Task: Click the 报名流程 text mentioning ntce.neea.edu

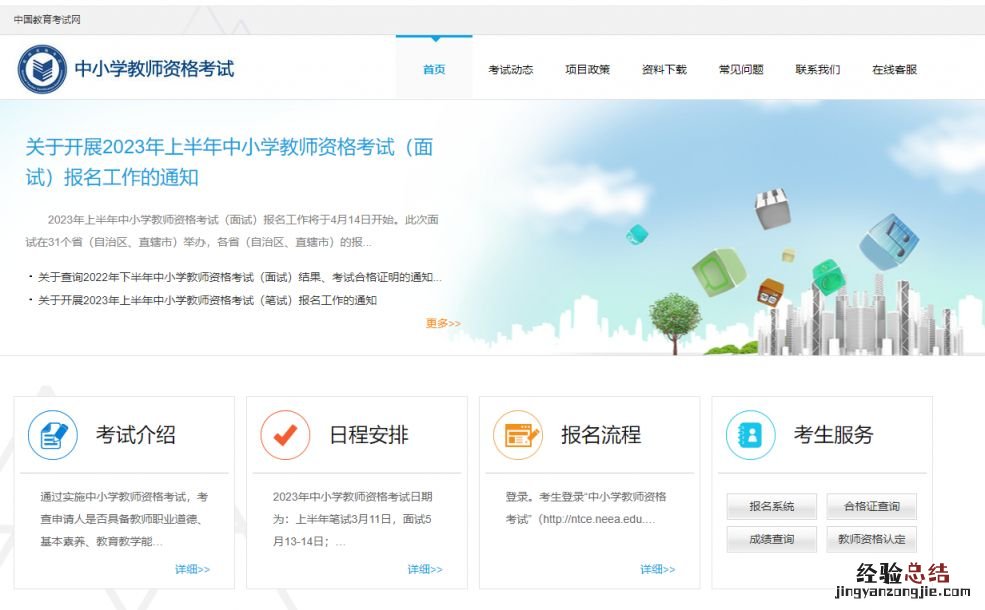Action: pyautogui.click(x=585, y=508)
